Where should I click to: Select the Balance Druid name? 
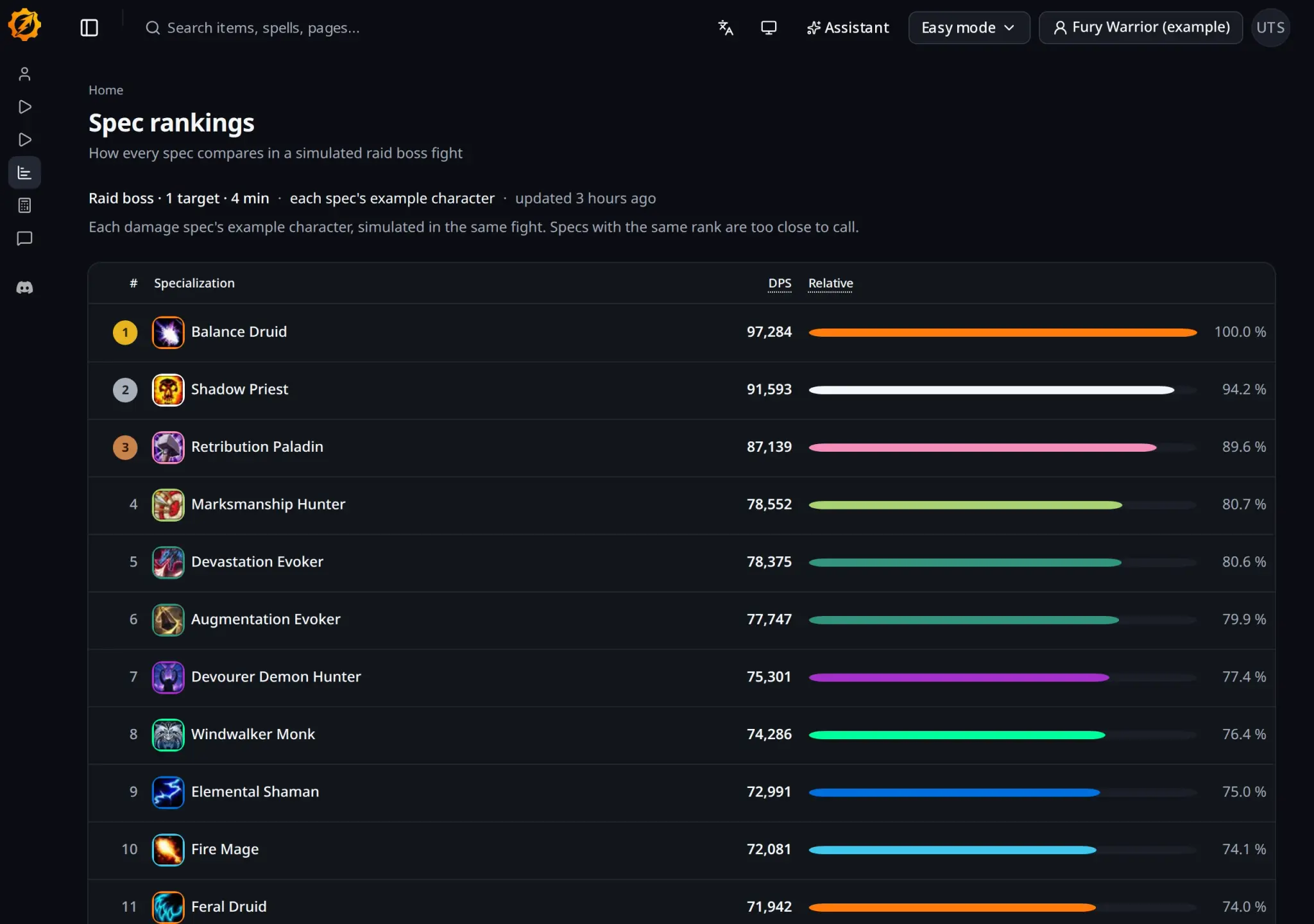pos(239,332)
